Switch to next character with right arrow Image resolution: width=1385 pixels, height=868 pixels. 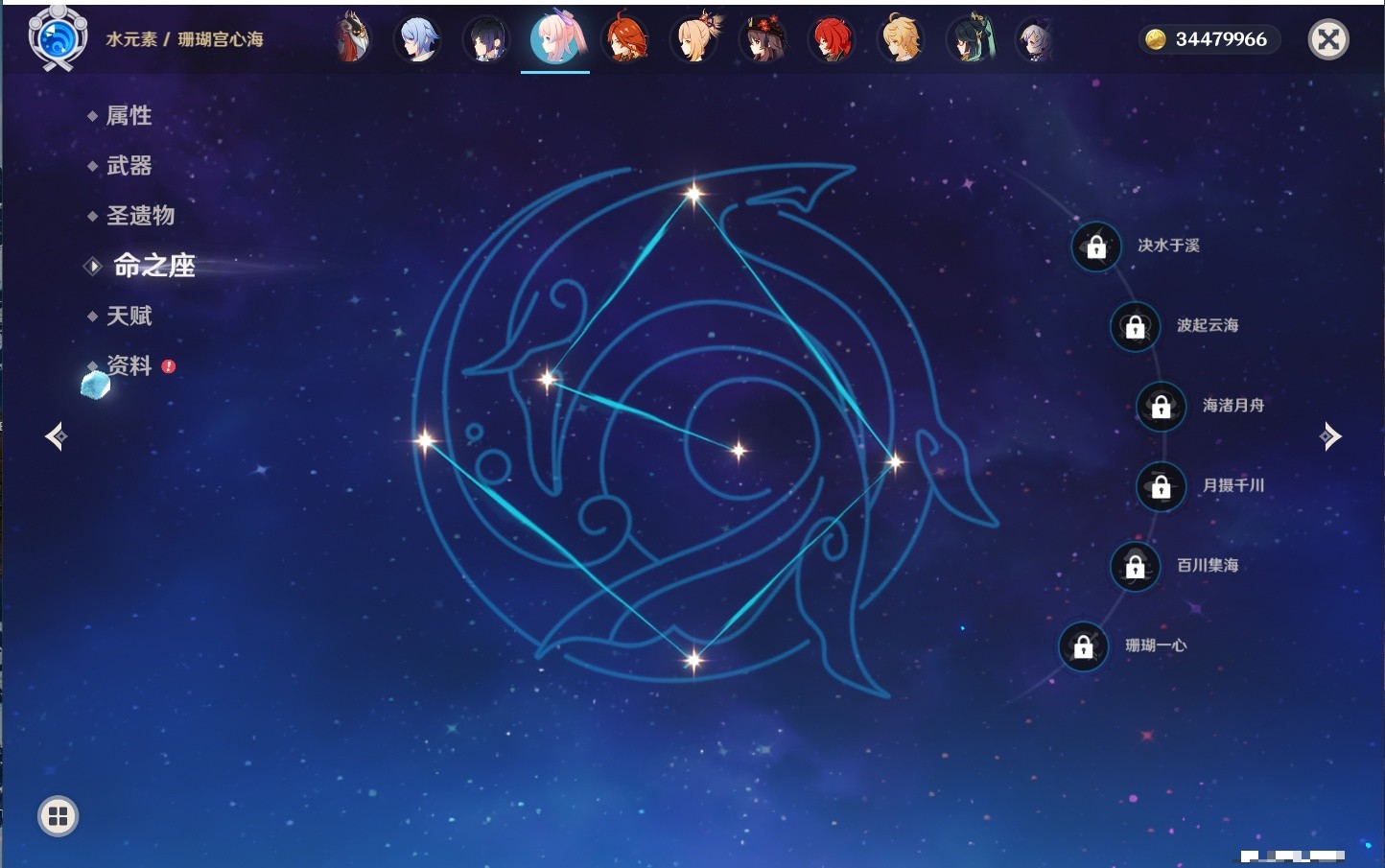click(x=1329, y=436)
